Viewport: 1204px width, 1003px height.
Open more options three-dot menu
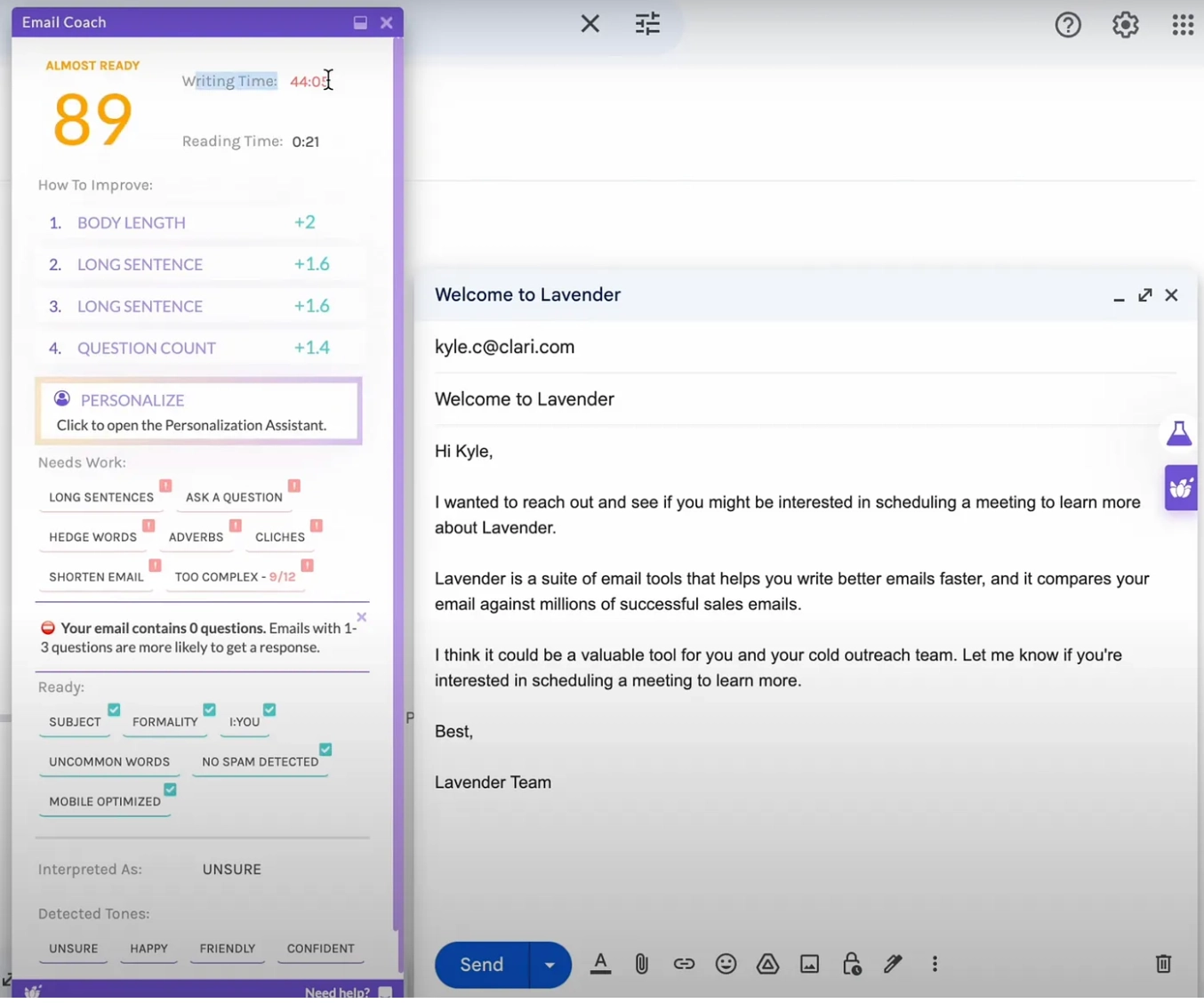pyautogui.click(x=934, y=964)
